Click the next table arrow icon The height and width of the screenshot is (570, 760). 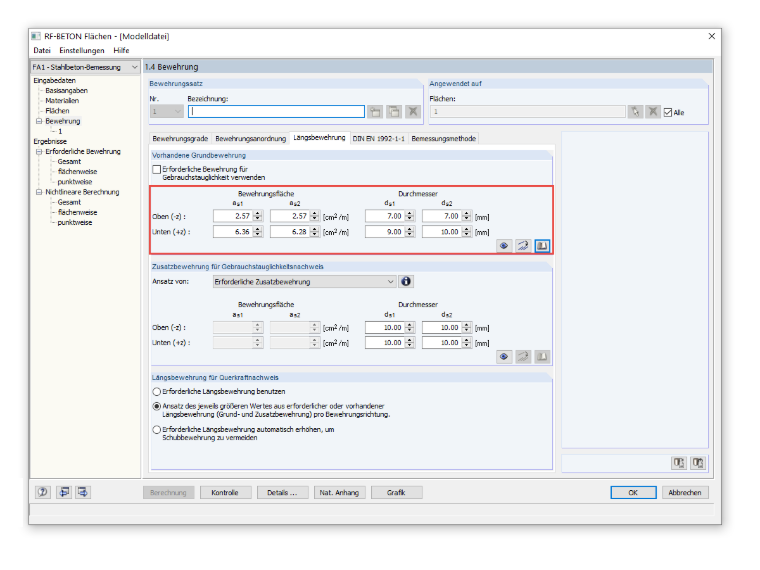(83, 492)
